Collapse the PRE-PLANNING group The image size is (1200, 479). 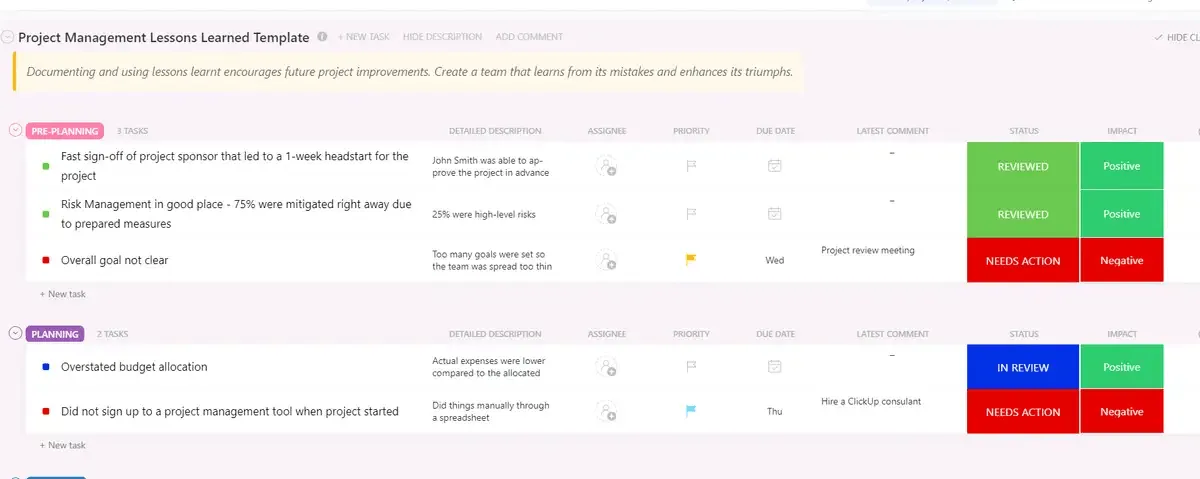15,130
